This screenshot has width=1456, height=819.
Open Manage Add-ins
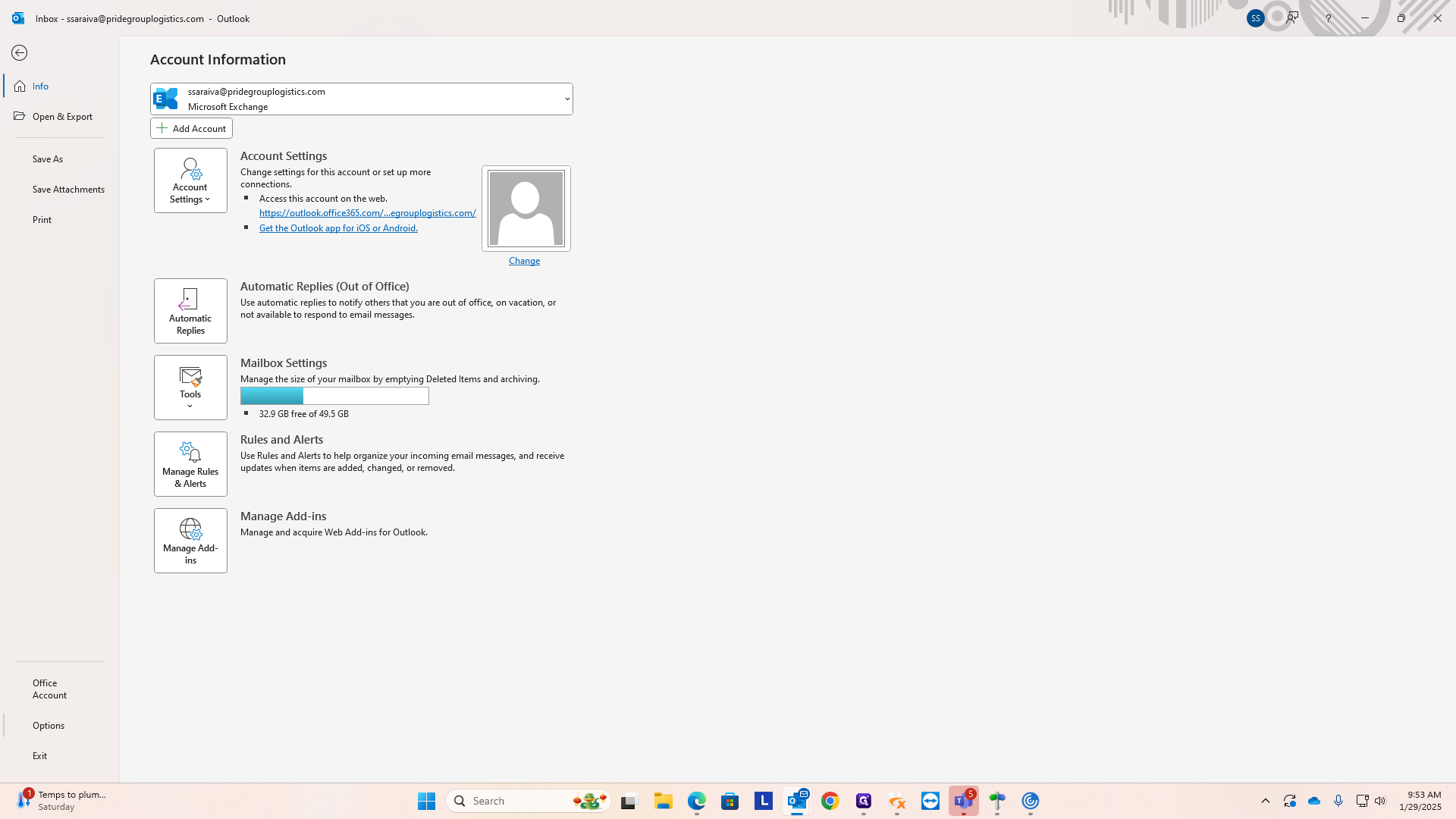click(190, 541)
